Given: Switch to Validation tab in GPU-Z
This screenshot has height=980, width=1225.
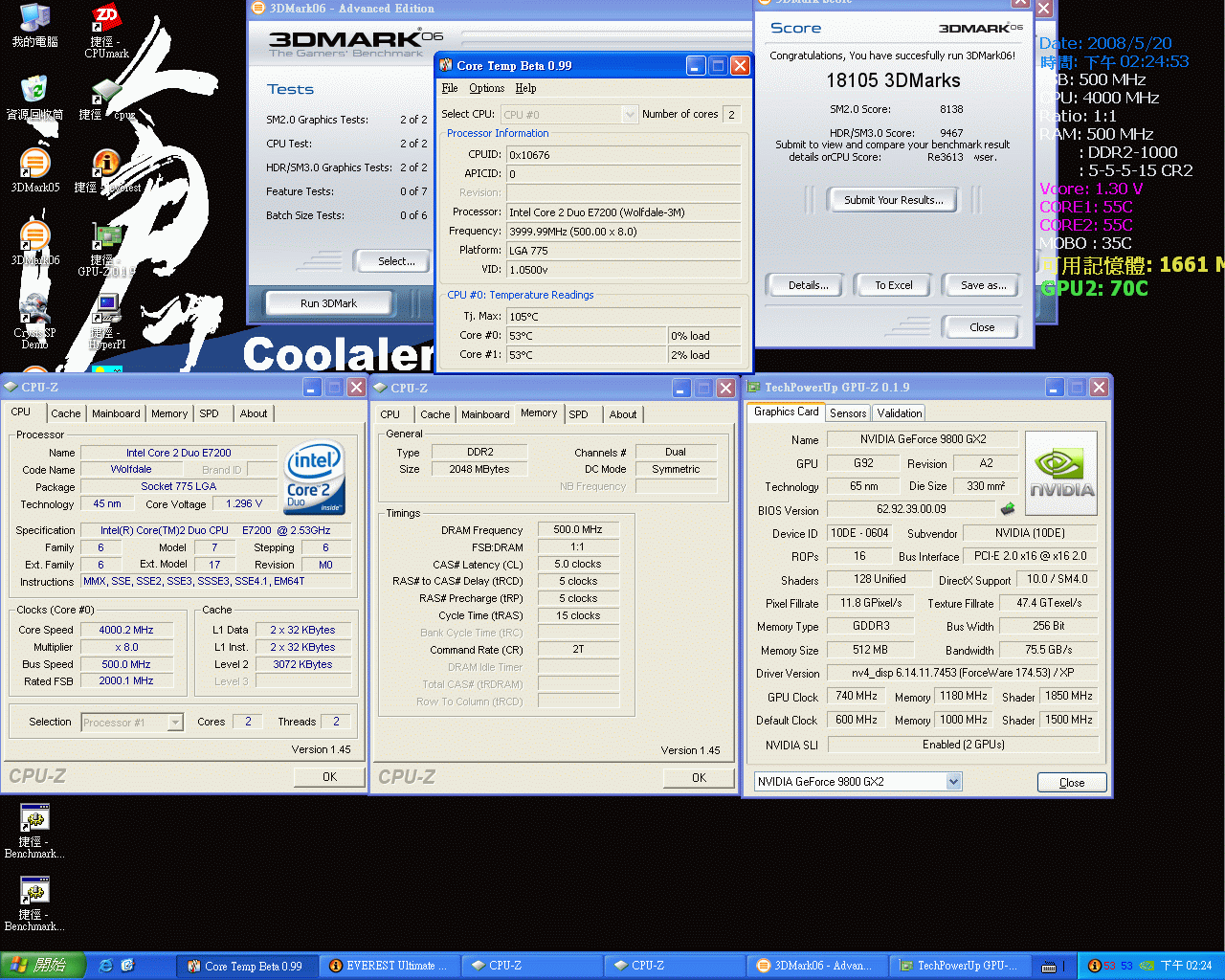Looking at the screenshot, I should [x=900, y=412].
